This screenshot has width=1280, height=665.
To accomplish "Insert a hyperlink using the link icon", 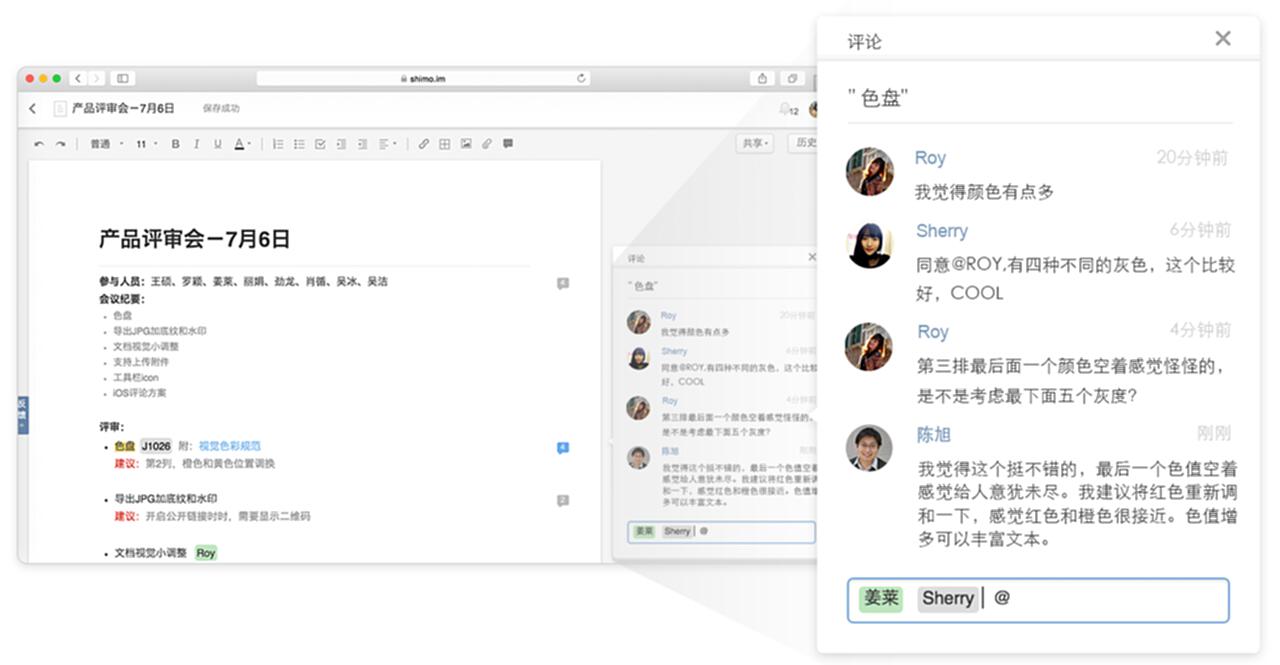I will 423,144.
